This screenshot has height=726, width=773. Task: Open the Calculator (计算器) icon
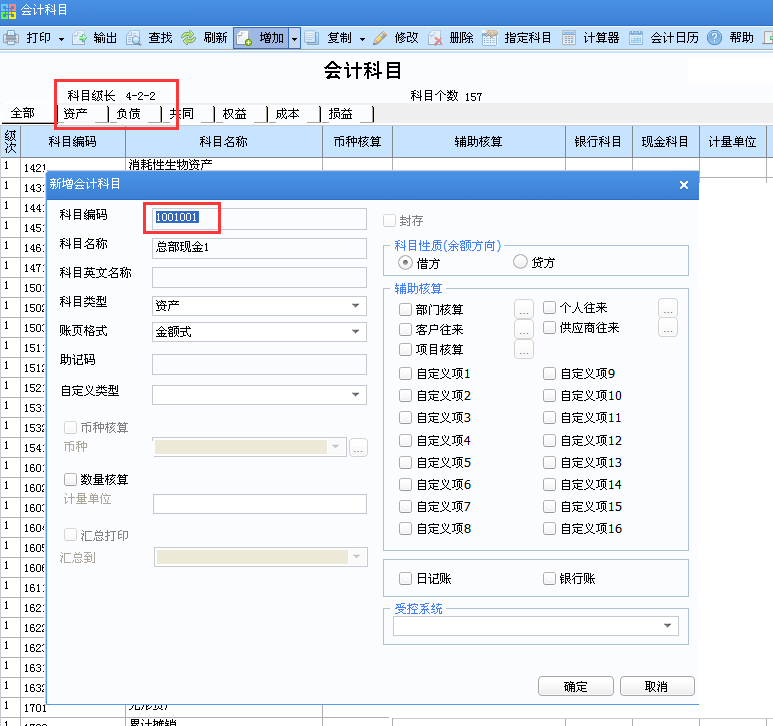tap(569, 38)
